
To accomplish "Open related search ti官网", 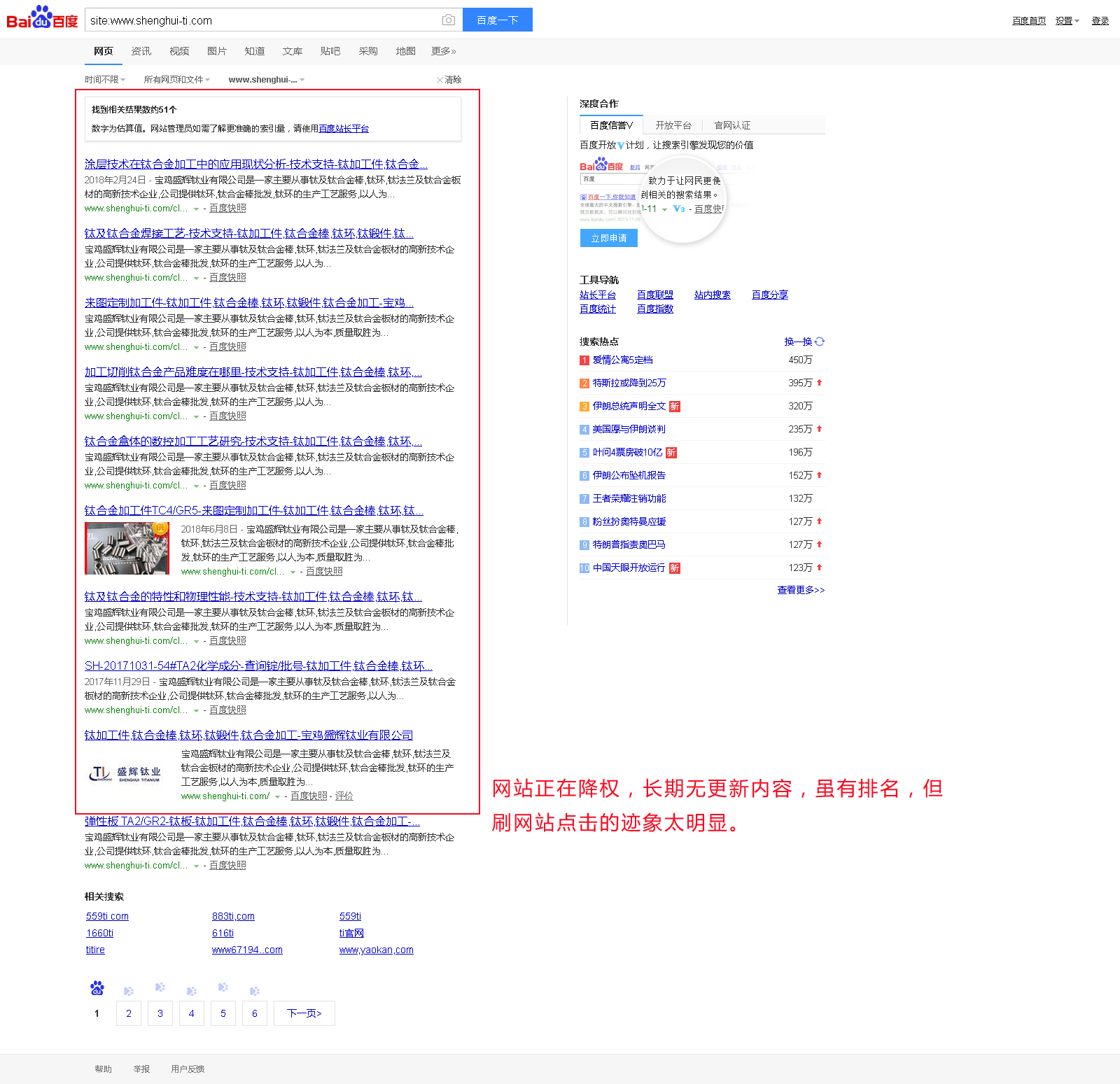I will (351, 933).
